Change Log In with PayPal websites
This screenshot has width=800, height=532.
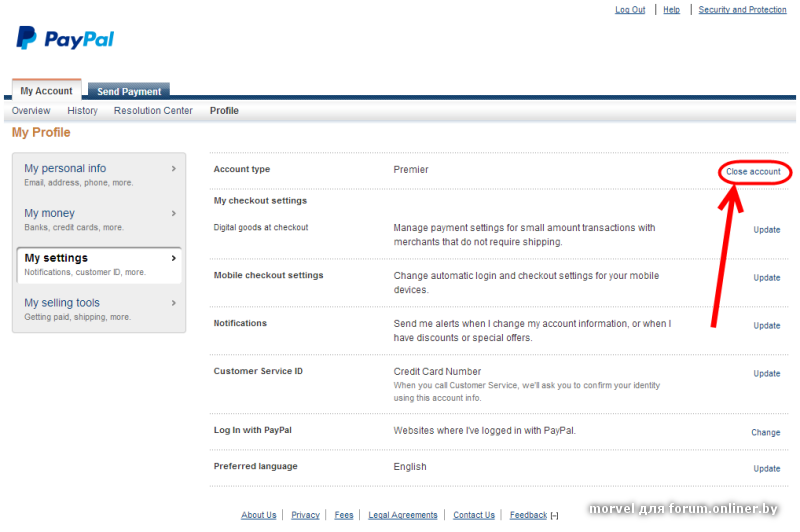[765, 433]
